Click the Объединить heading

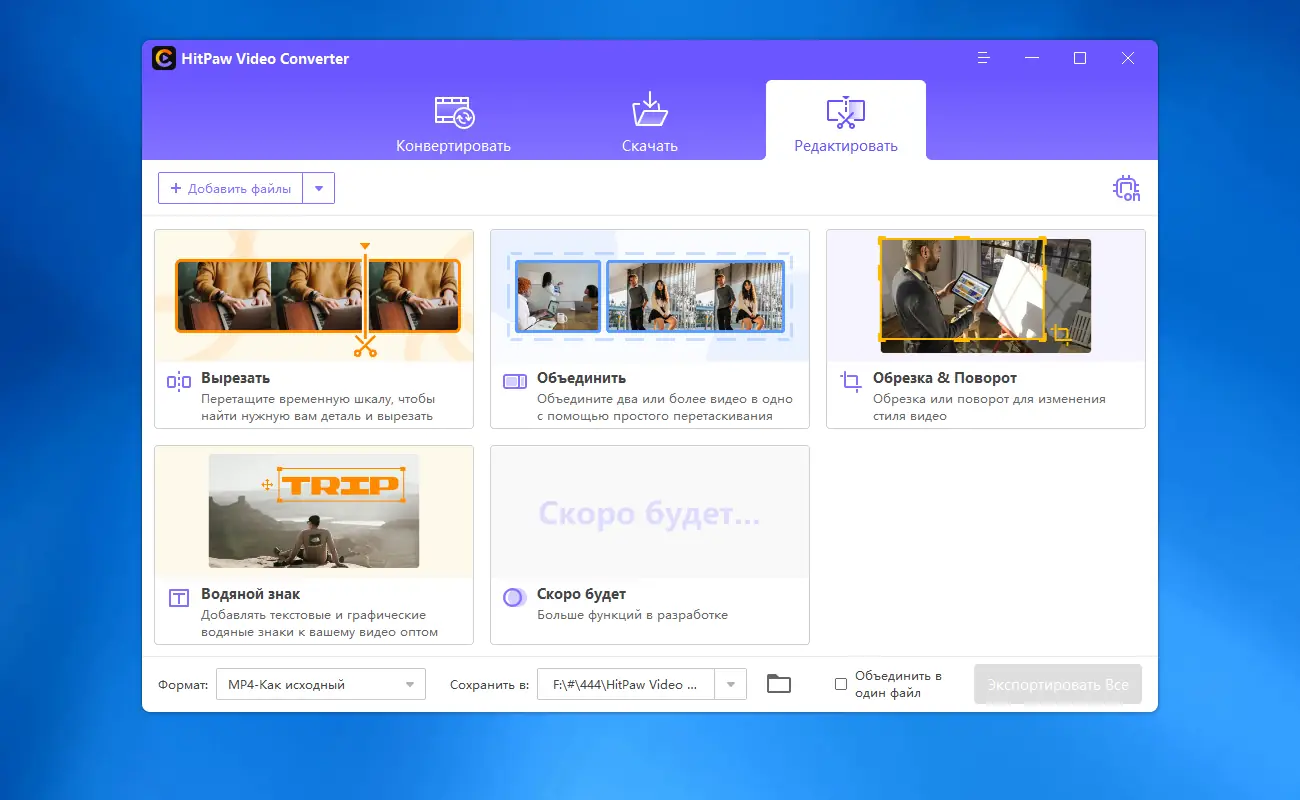point(582,378)
